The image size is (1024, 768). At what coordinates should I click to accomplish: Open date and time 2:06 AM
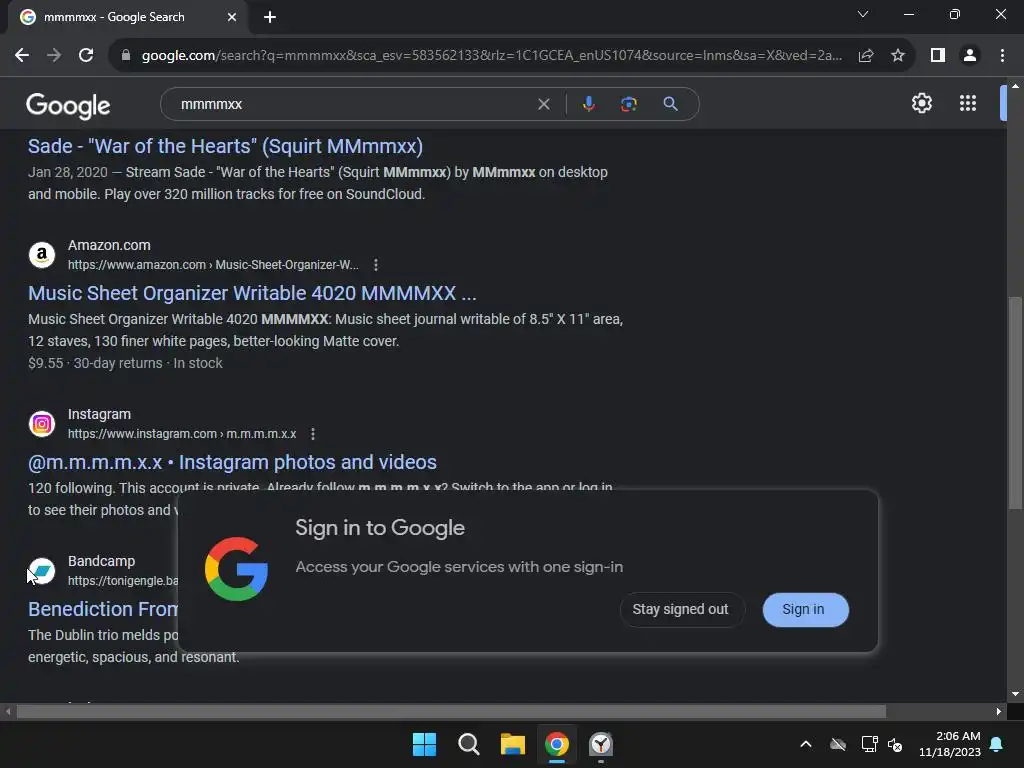point(950,744)
